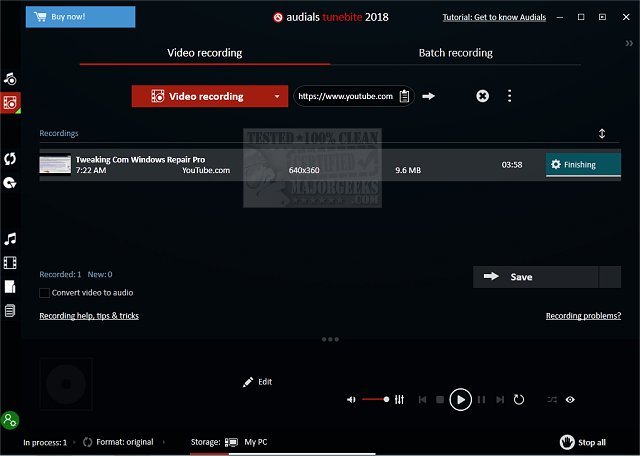Click the album art disc placeholder
This screenshot has height=456, width=640.
[66, 384]
